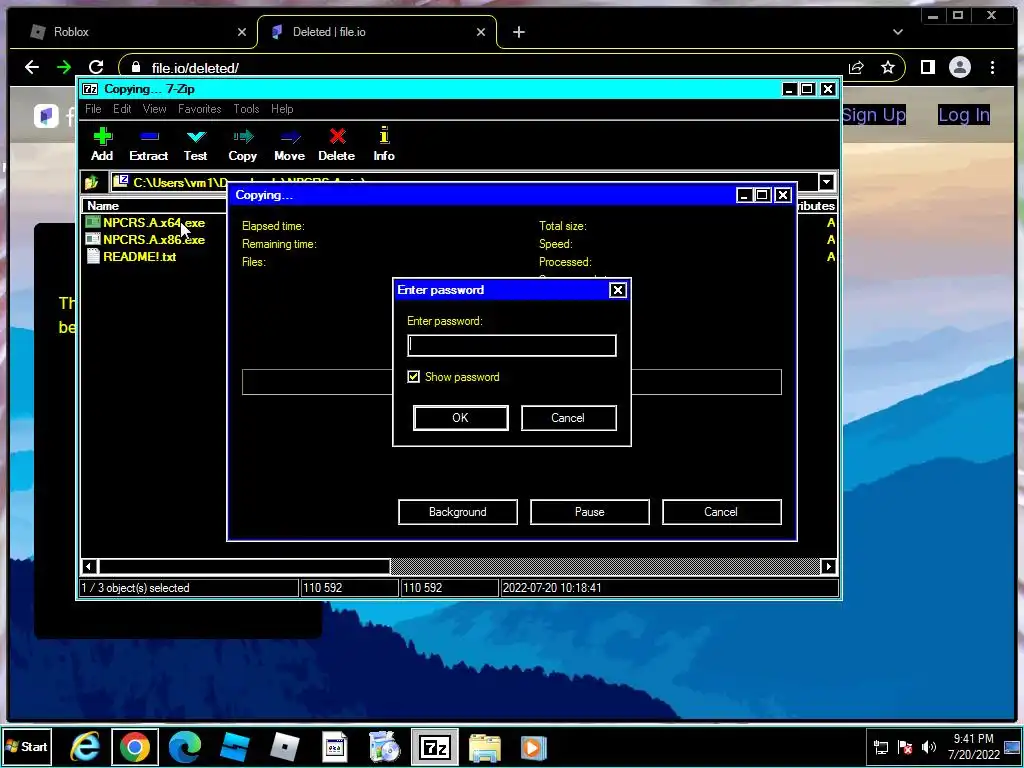The image size is (1024, 768).
Task: Click the Name column header
Action: pyautogui.click(x=103, y=206)
